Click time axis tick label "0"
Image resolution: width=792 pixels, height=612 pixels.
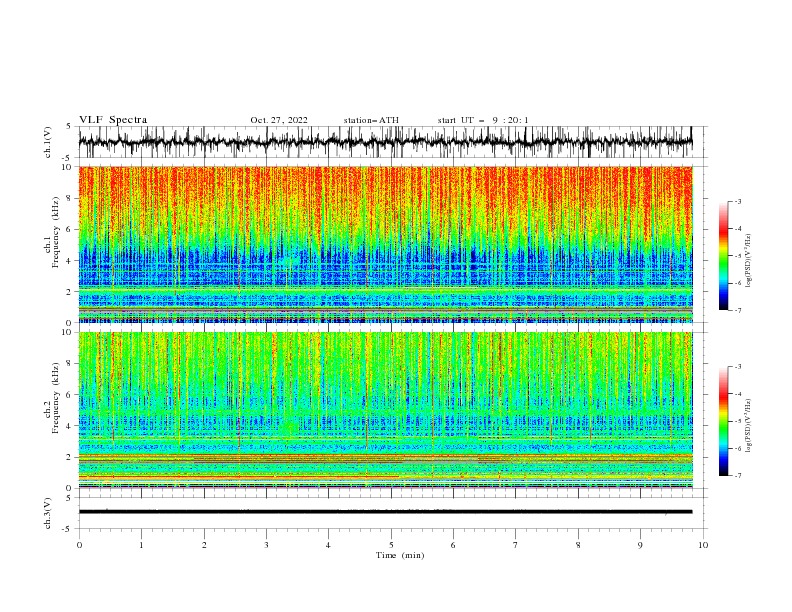click(79, 545)
